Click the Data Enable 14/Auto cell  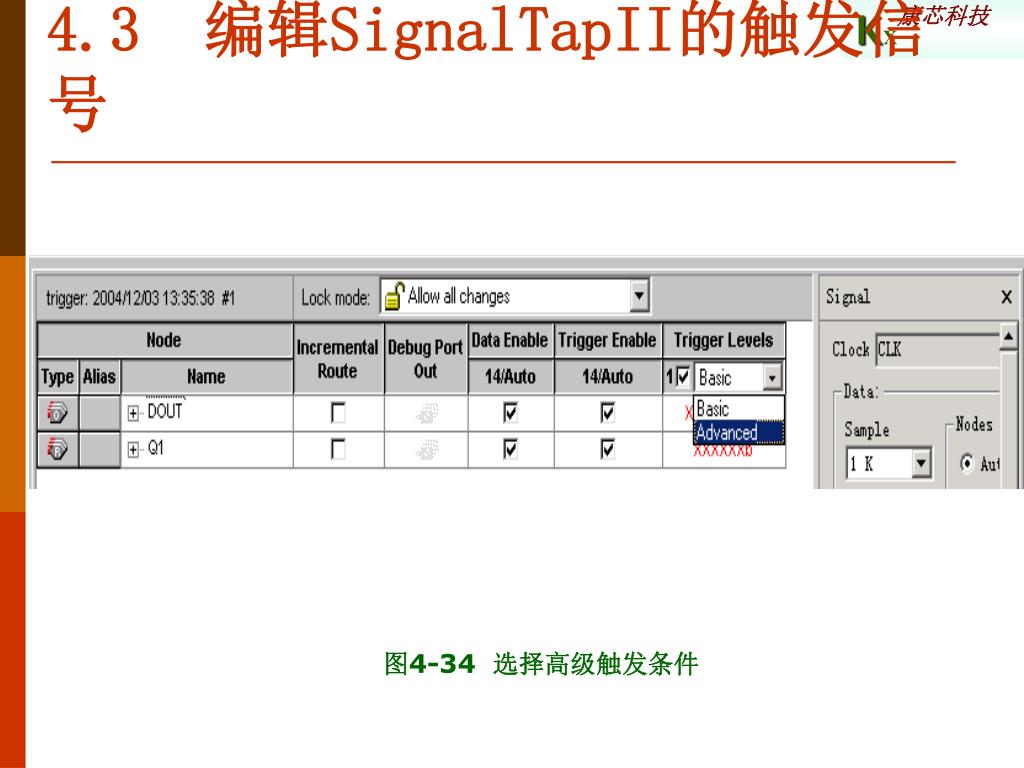510,377
